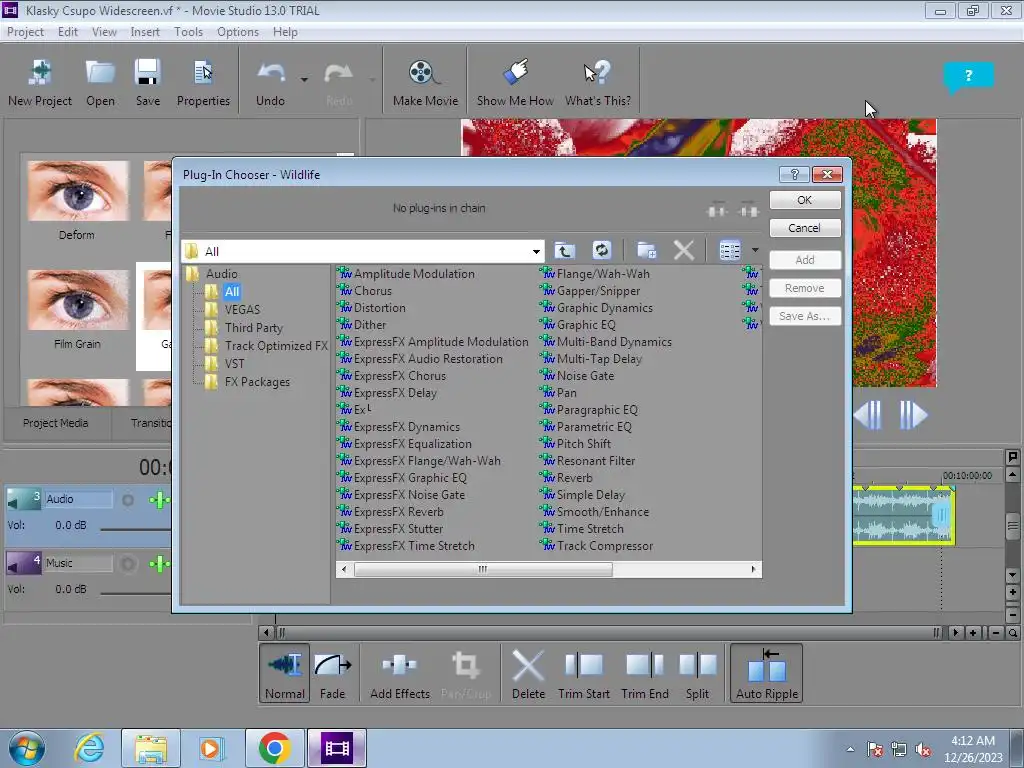Open the View menu
This screenshot has width=1024, height=768.
pos(104,32)
